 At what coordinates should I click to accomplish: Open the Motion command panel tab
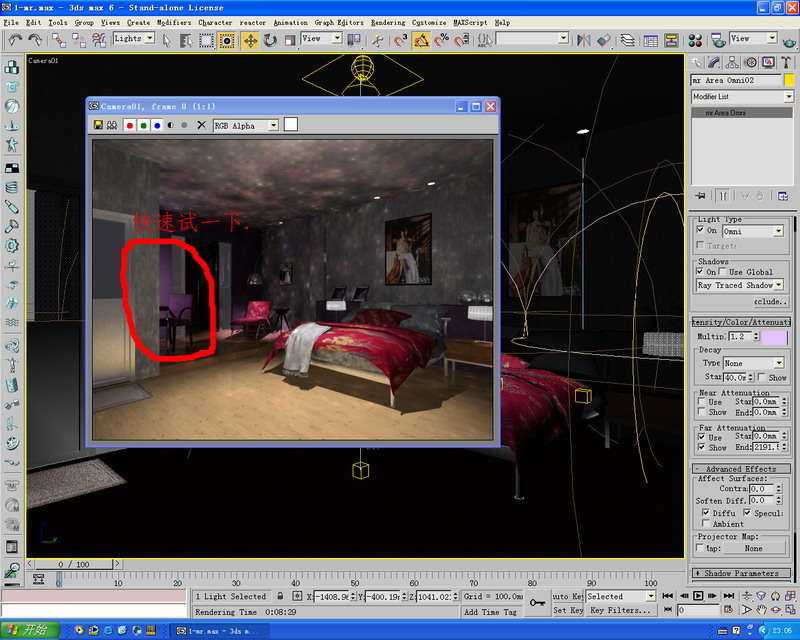coord(751,63)
